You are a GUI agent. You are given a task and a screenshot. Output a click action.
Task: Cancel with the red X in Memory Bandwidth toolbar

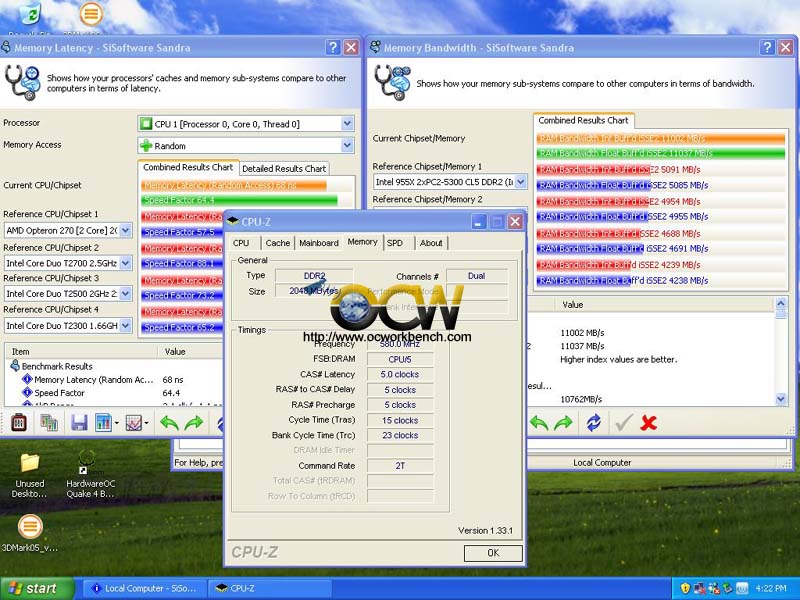(648, 422)
